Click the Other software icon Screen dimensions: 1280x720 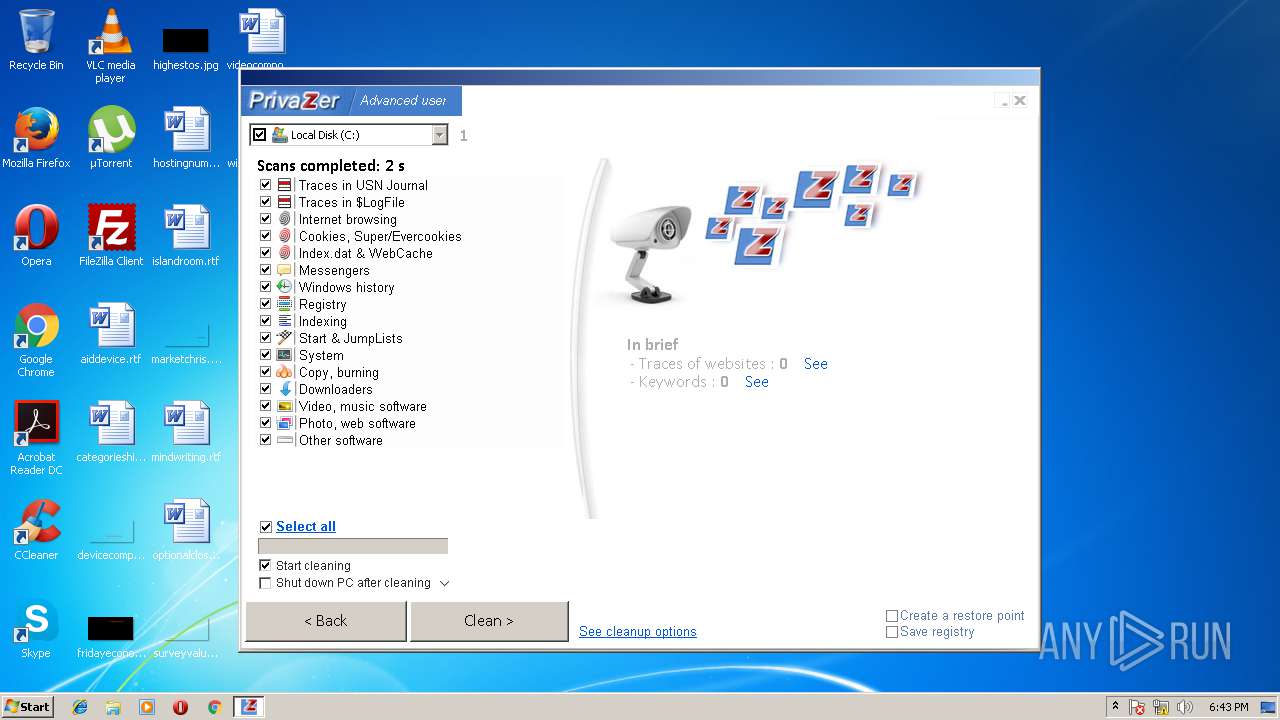coord(285,440)
